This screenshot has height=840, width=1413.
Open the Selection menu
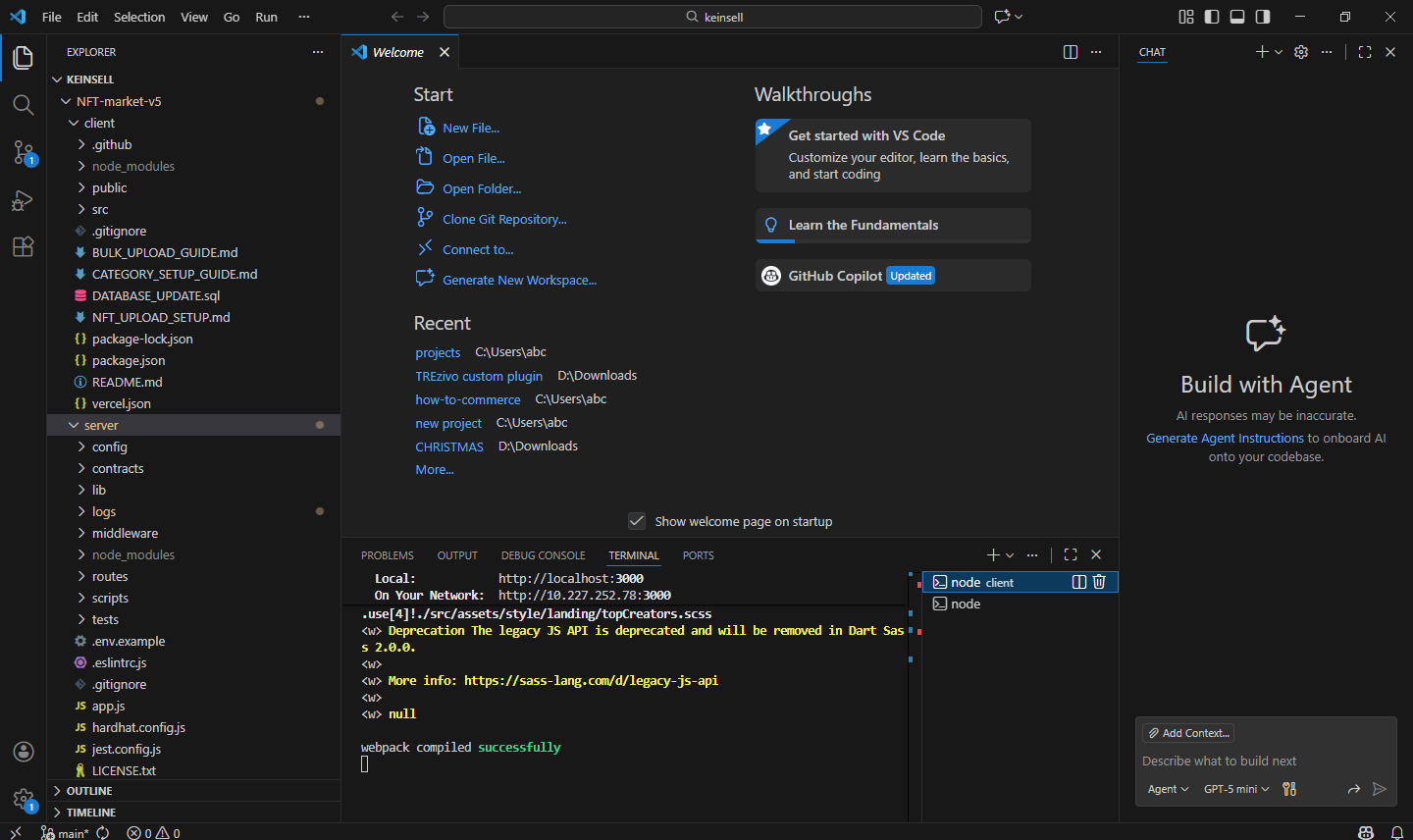pyautogui.click(x=139, y=17)
